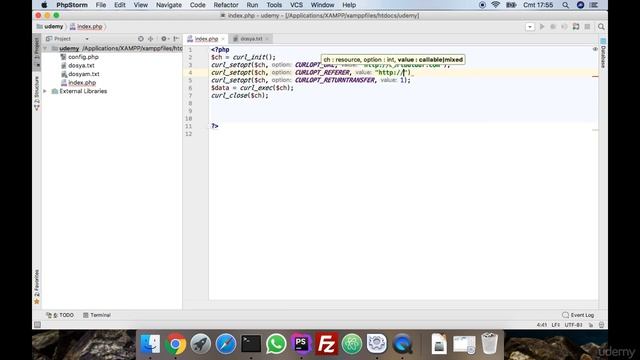Open the View menu
The width and height of the screenshot is (640, 360).
coord(141,5)
